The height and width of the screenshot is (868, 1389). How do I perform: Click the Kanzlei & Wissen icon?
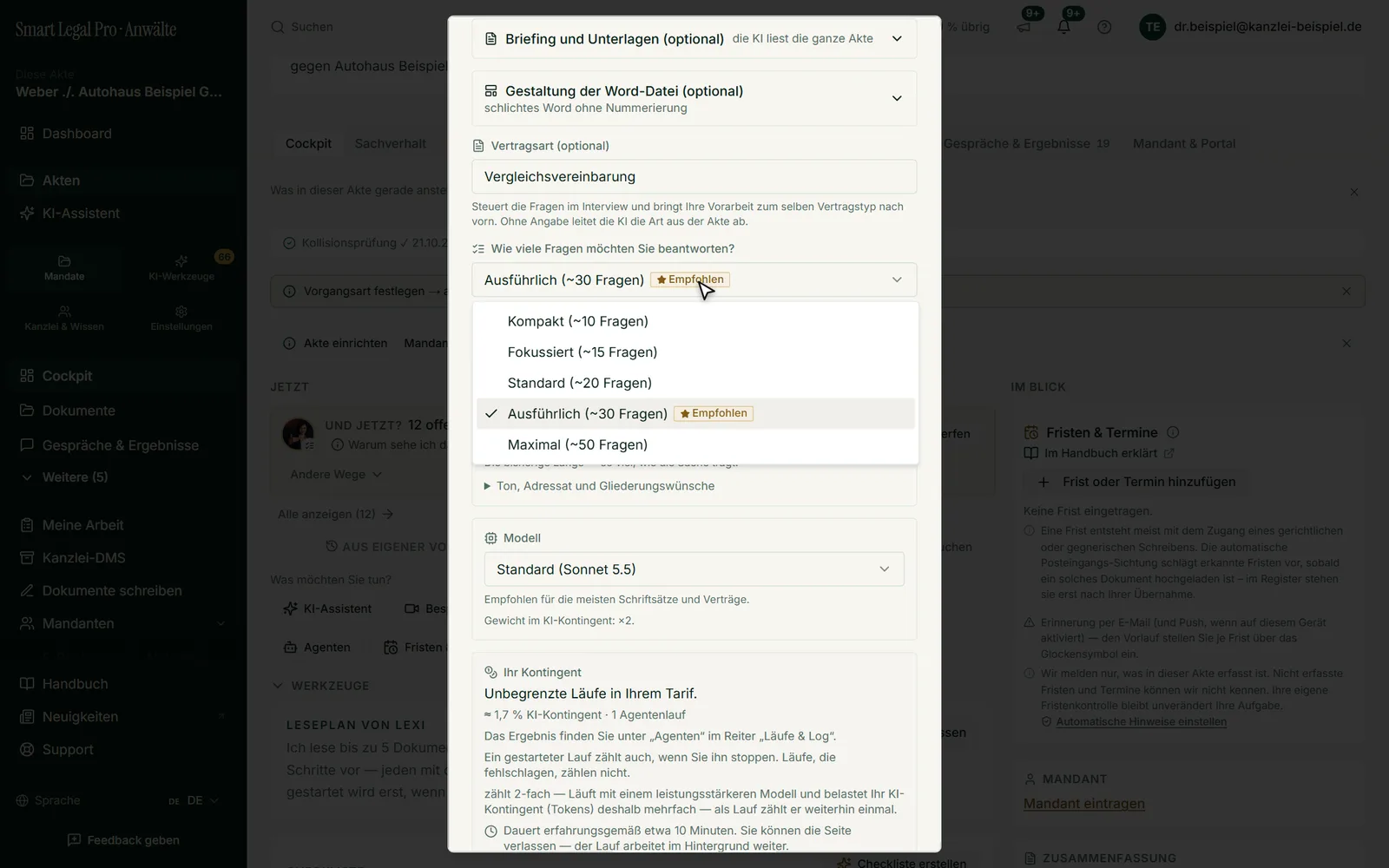[64, 311]
